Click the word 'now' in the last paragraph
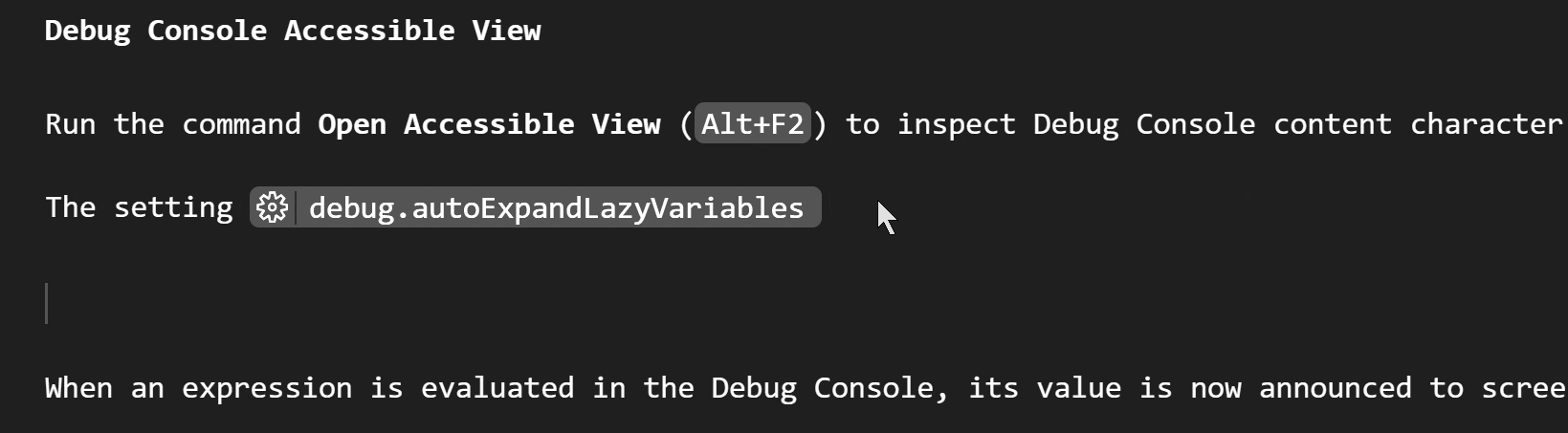This screenshot has width=1568, height=433. 1215,388
